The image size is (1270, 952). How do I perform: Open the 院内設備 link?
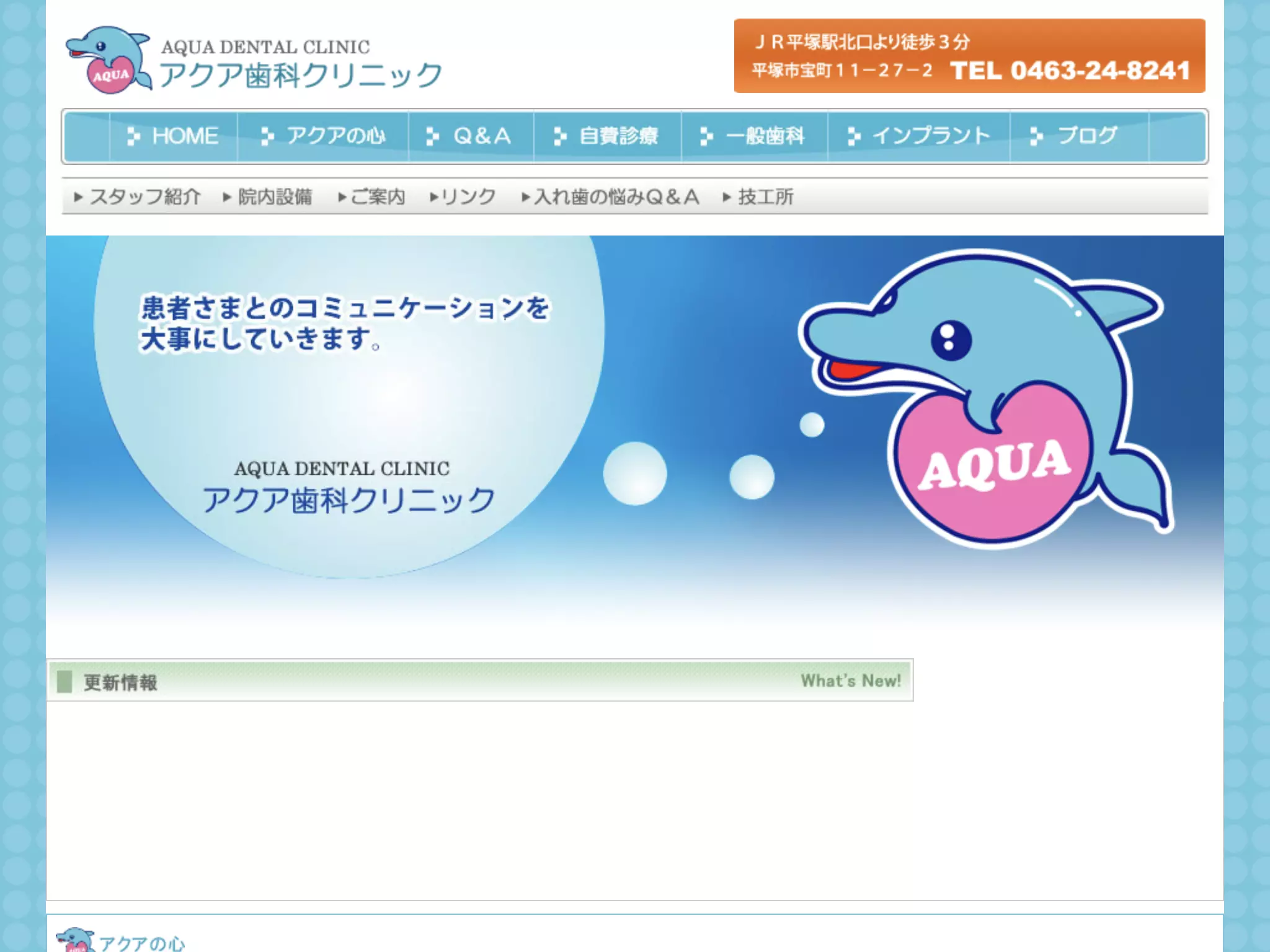pyautogui.click(x=268, y=197)
